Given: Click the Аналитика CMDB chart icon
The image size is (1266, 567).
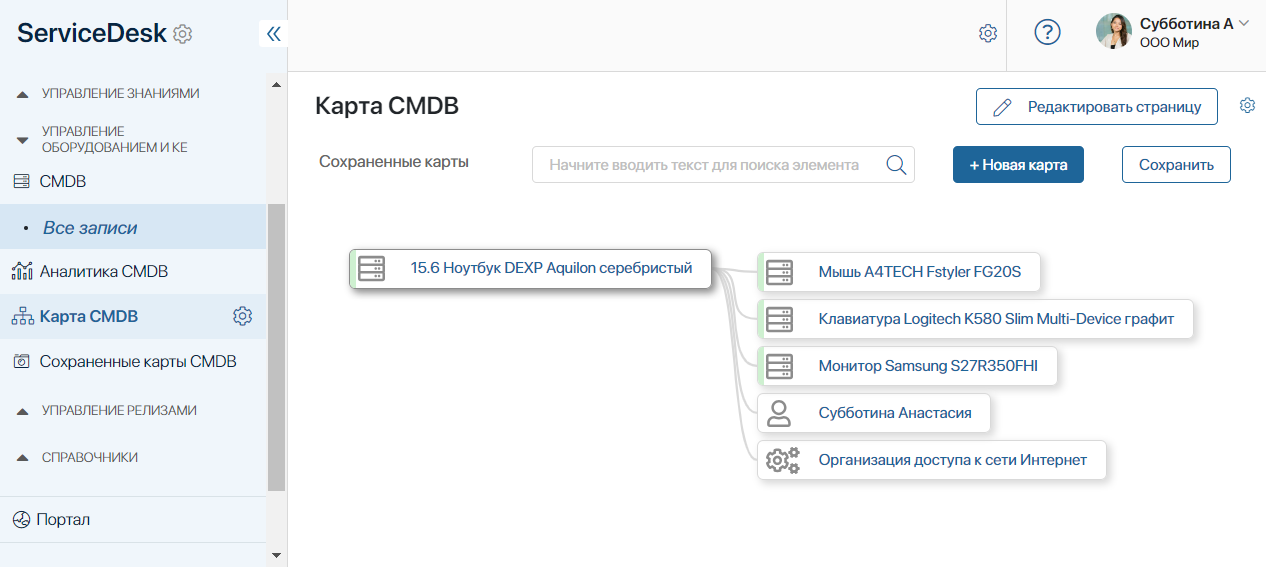Looking at the screenshot, I should 21,271.
